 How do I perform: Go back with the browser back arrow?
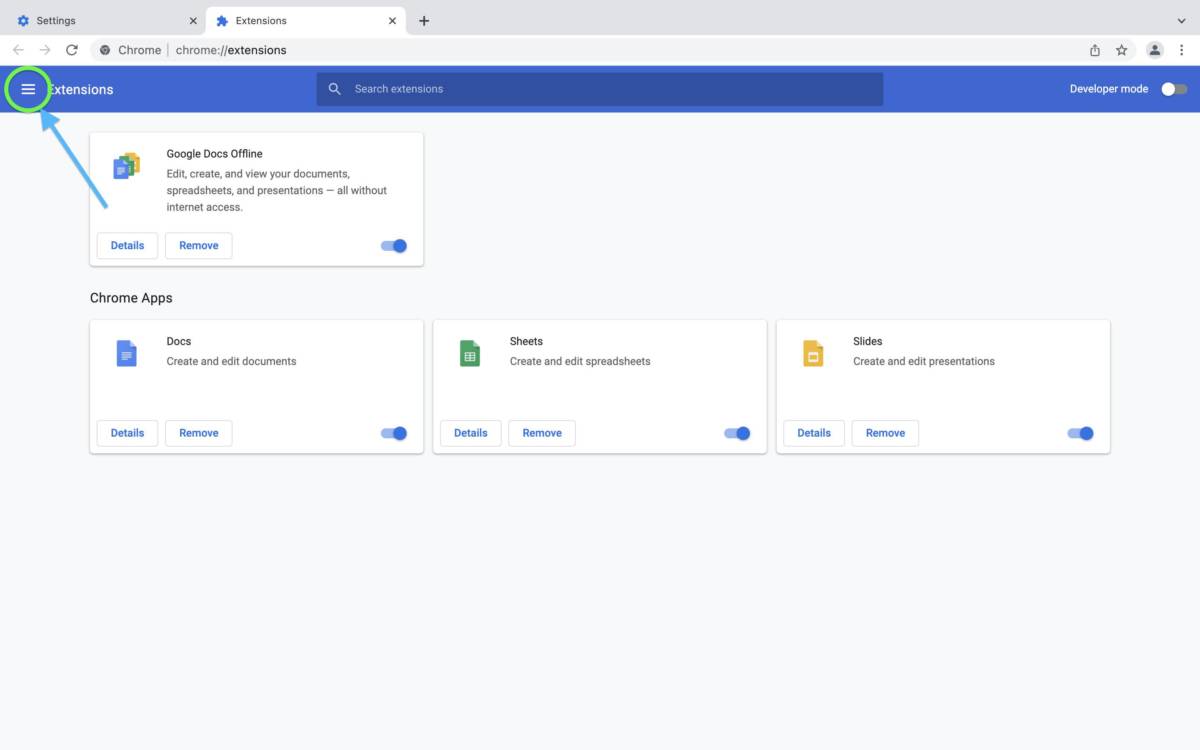point(18,50)
